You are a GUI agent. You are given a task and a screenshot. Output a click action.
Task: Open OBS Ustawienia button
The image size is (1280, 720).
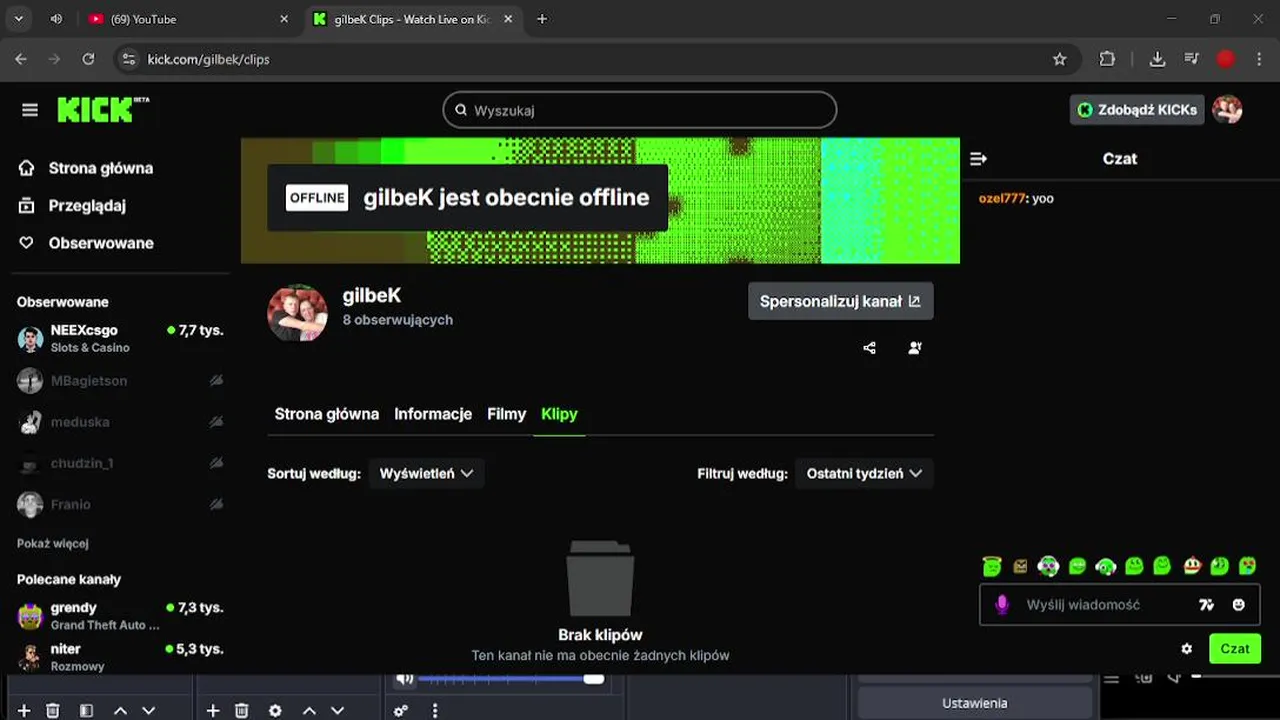[x=974, y=703]
